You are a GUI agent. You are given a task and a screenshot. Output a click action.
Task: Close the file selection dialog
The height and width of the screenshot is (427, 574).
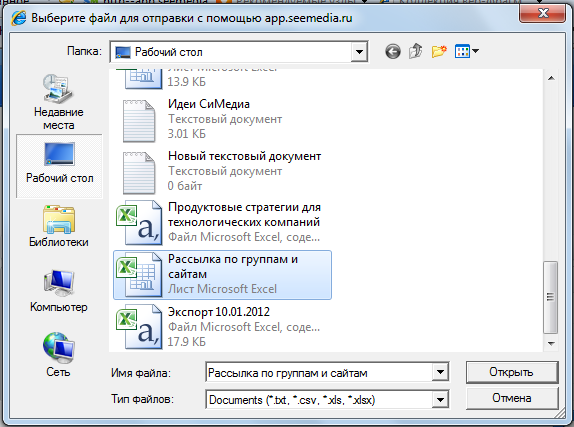[x=543, y=14]
